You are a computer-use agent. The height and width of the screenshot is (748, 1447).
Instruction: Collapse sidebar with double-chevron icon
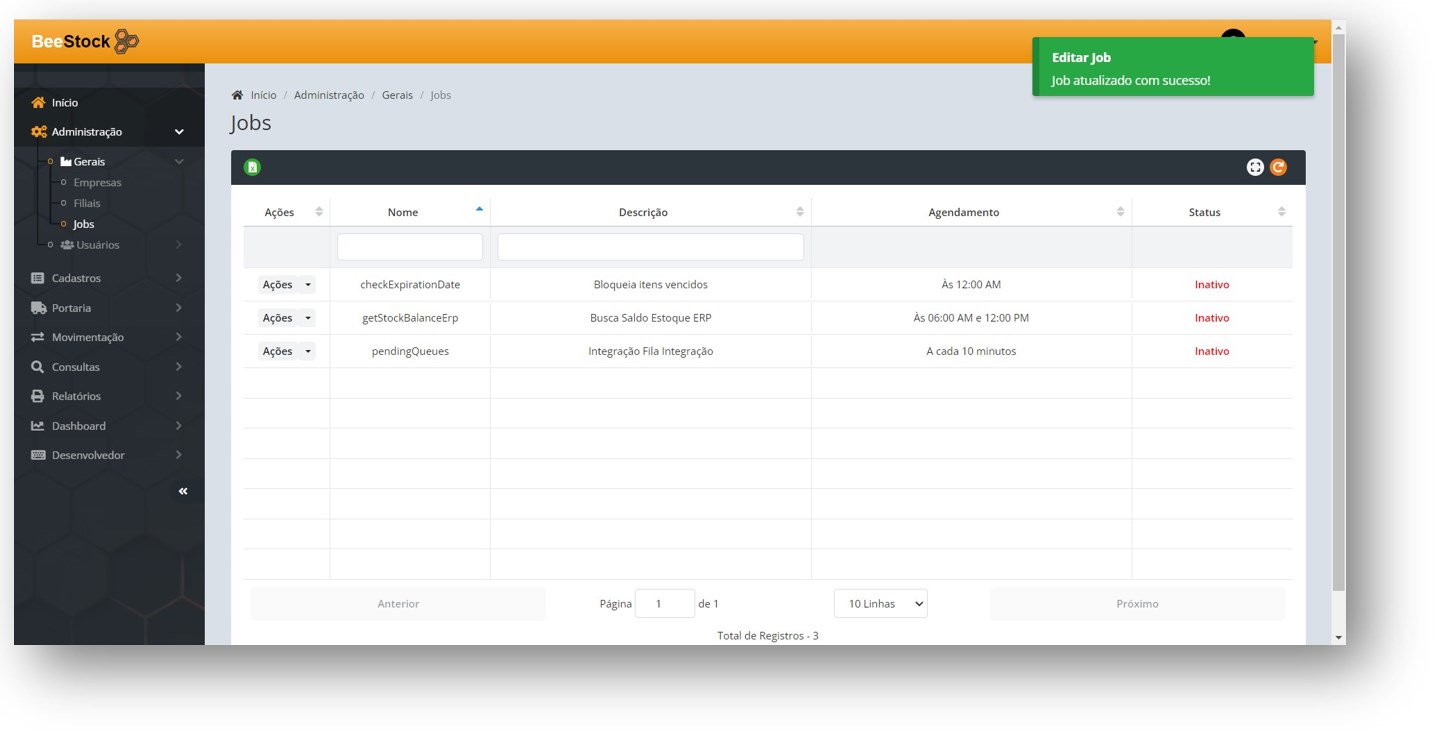tap(183, 491)
